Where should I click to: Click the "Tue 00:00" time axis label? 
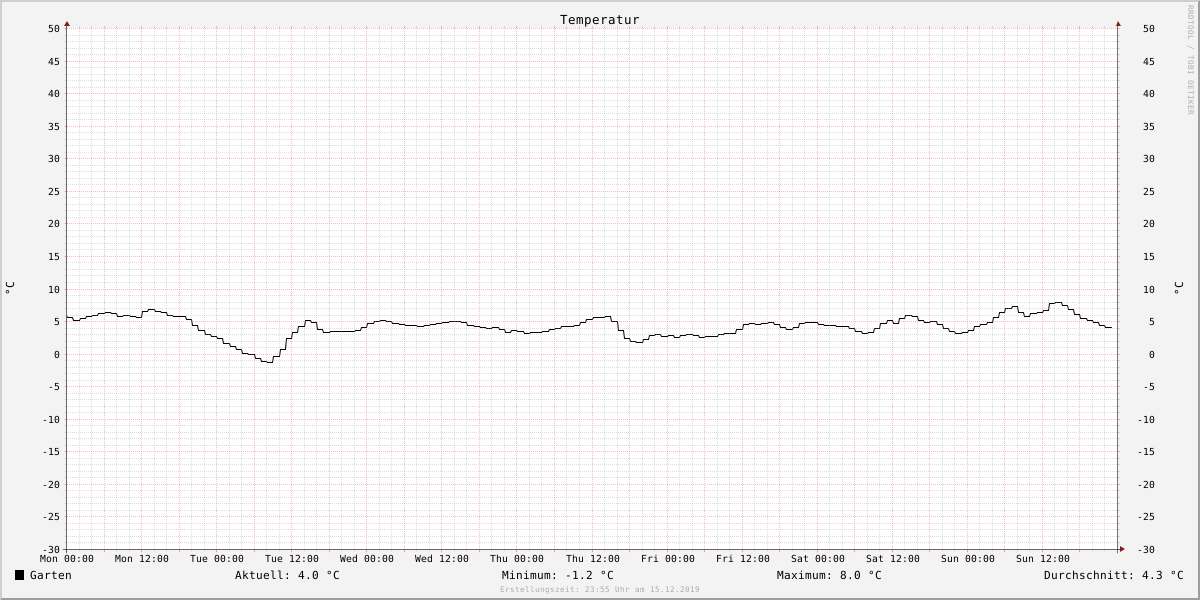[217, 559]
